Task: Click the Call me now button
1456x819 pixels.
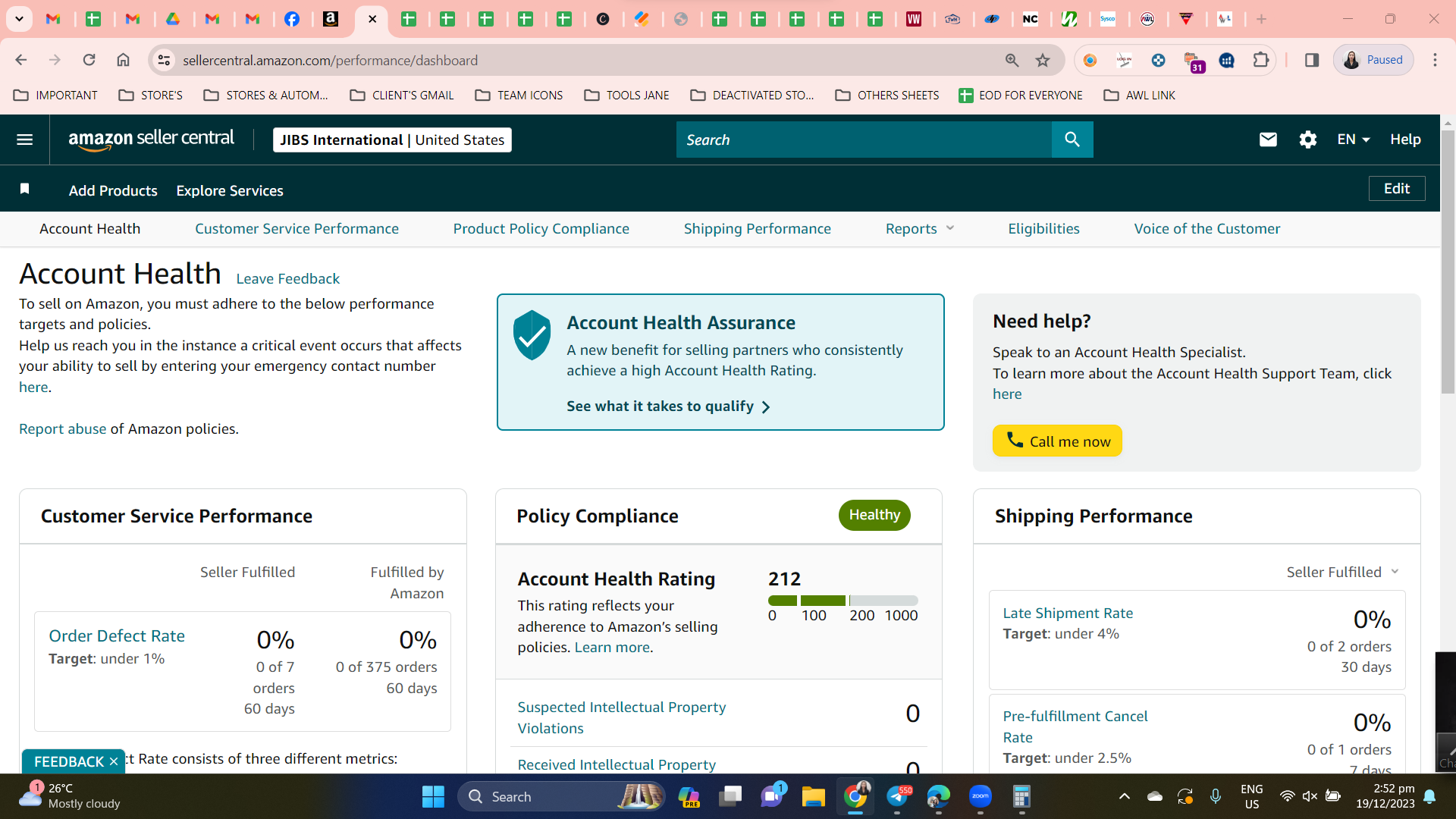Action: tap(1057, 441)
